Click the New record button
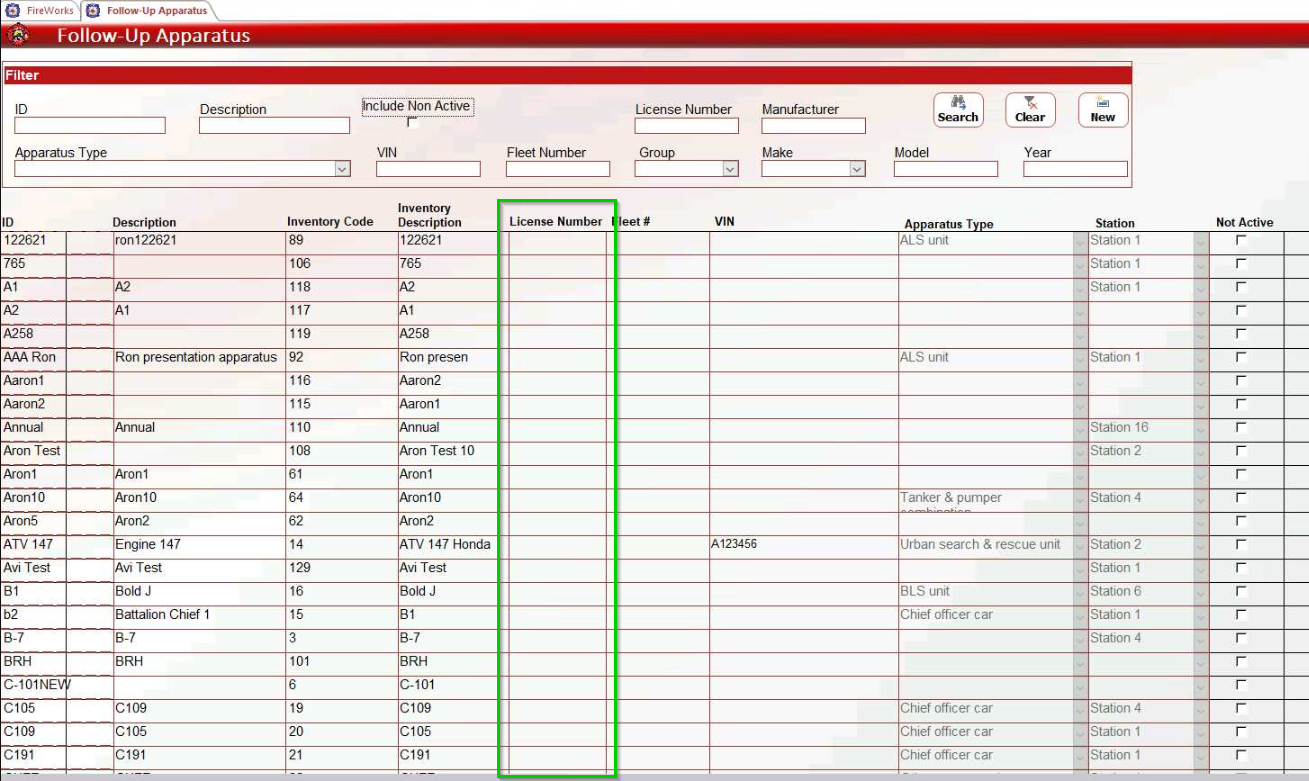Viewport: 1309px width, 781px height. [x=1103, y=109]
